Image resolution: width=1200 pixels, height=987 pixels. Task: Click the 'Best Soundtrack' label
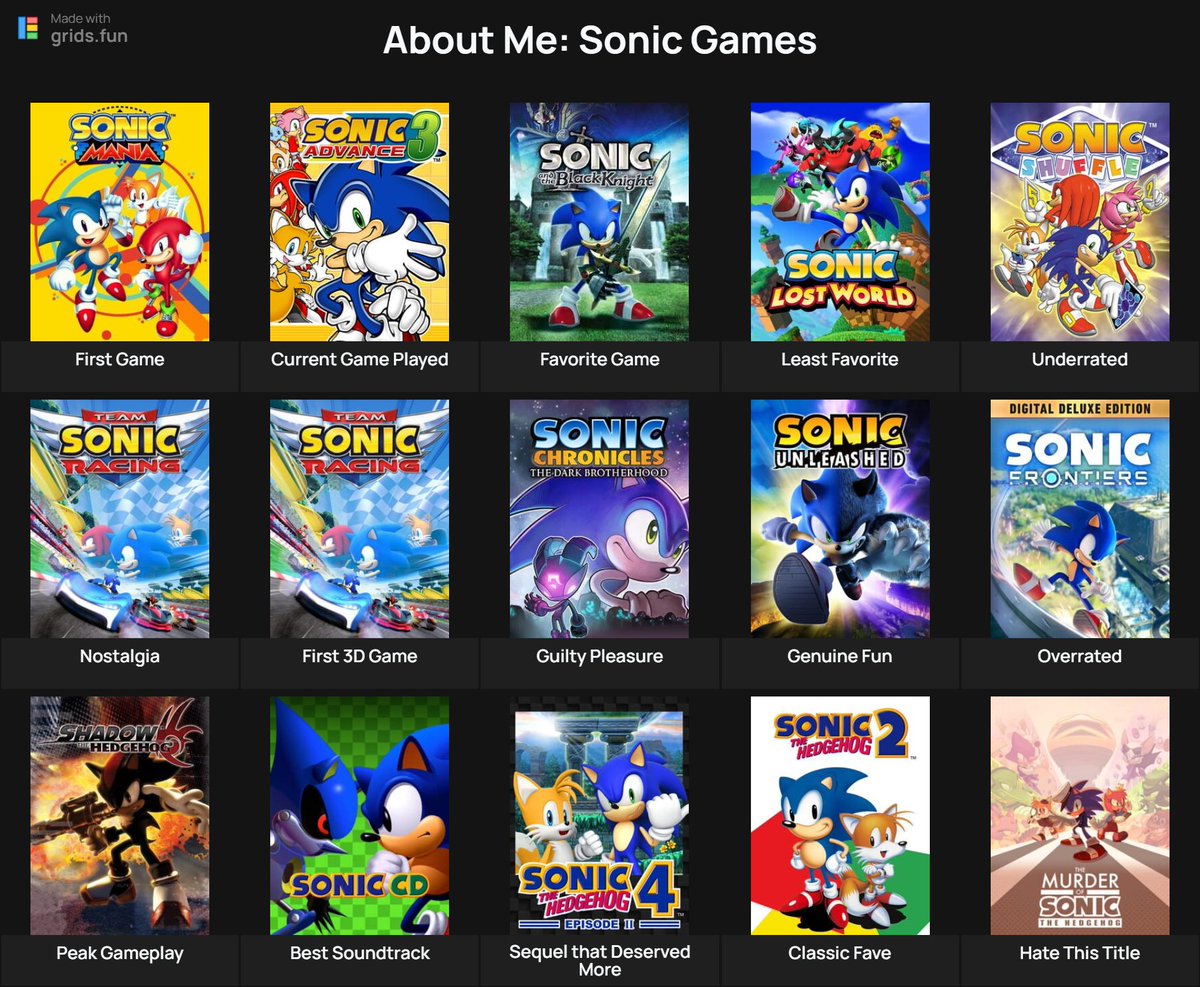[x=360, y=953]
